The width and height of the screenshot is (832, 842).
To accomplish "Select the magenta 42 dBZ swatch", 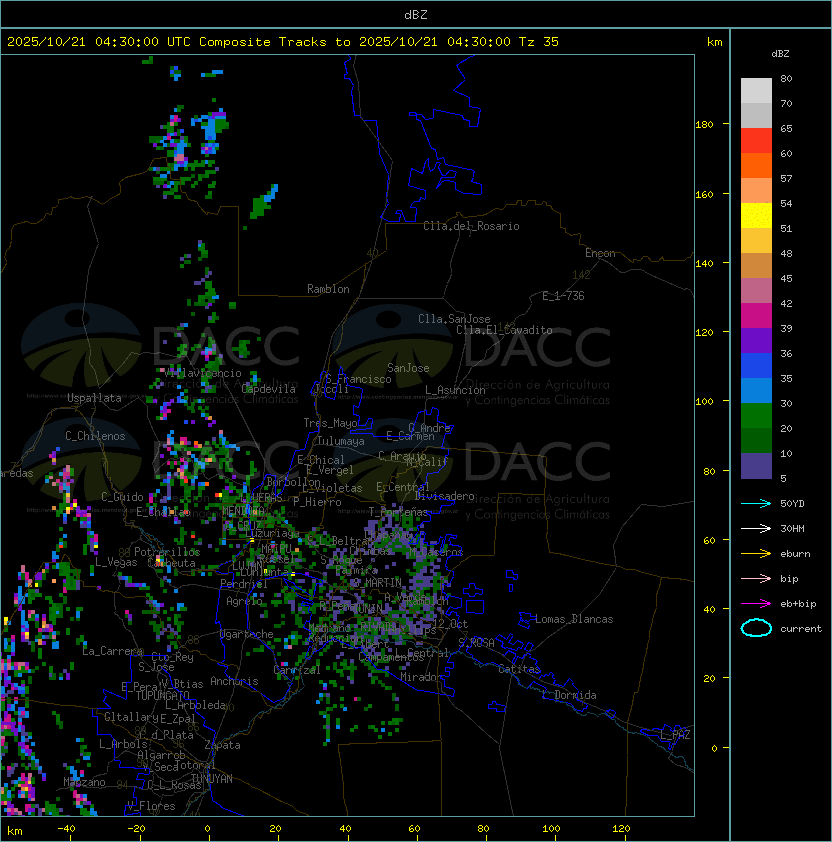I will click(x=756, y=316).
